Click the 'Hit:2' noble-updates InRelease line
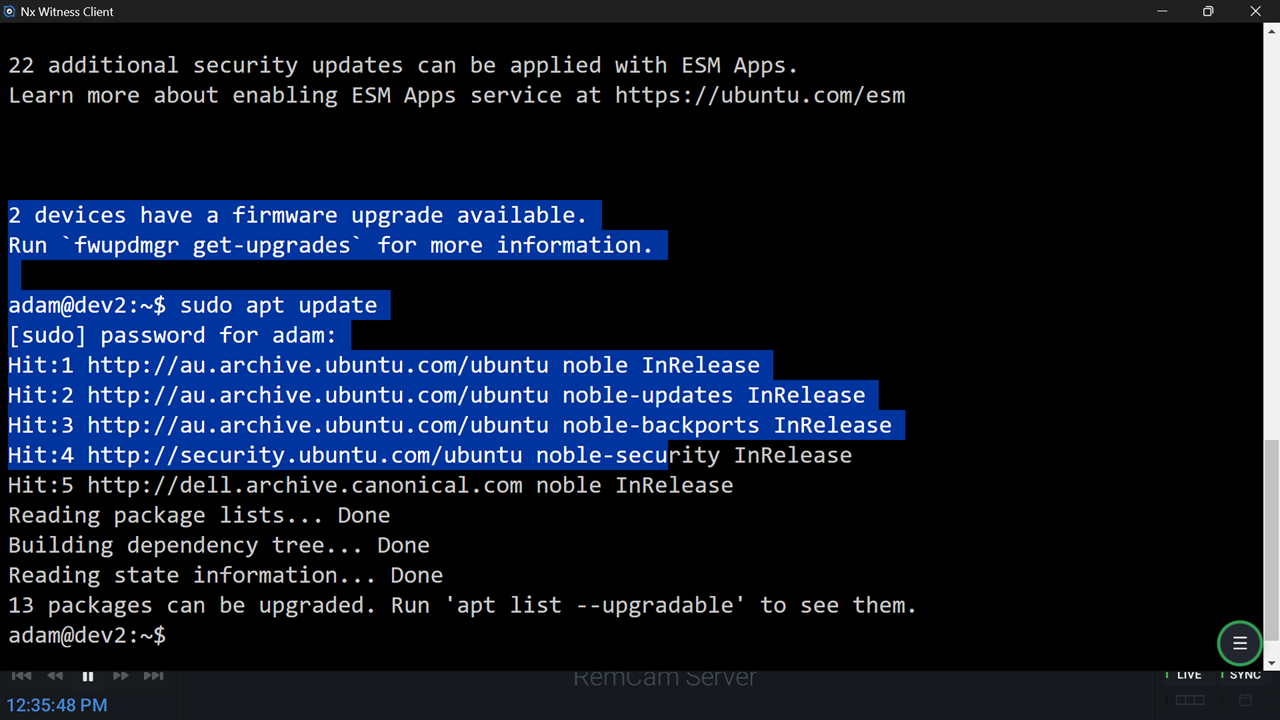The width and height of the screenshot is (1280, 720). point(436,396)
